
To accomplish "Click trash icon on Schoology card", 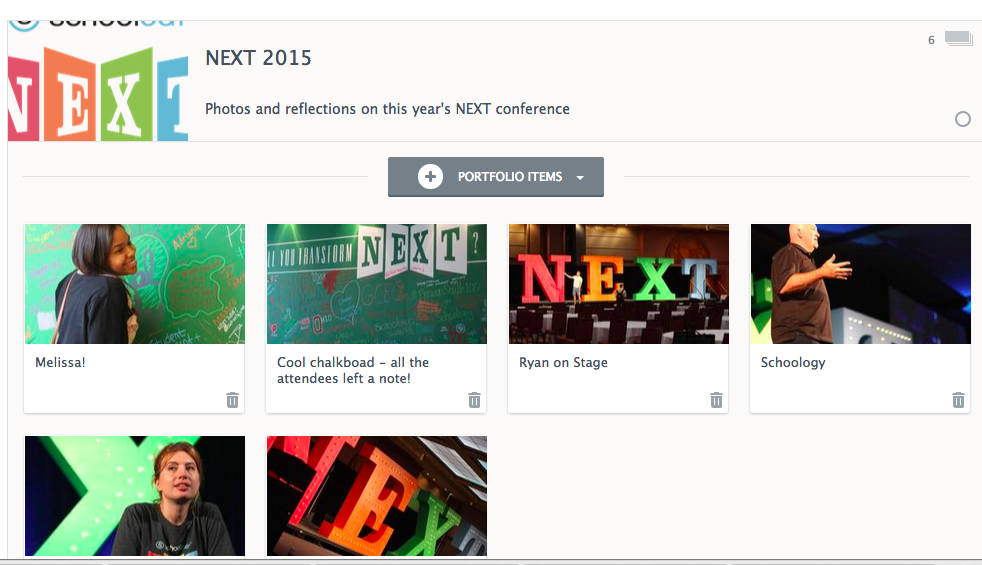I will point(958,400).
